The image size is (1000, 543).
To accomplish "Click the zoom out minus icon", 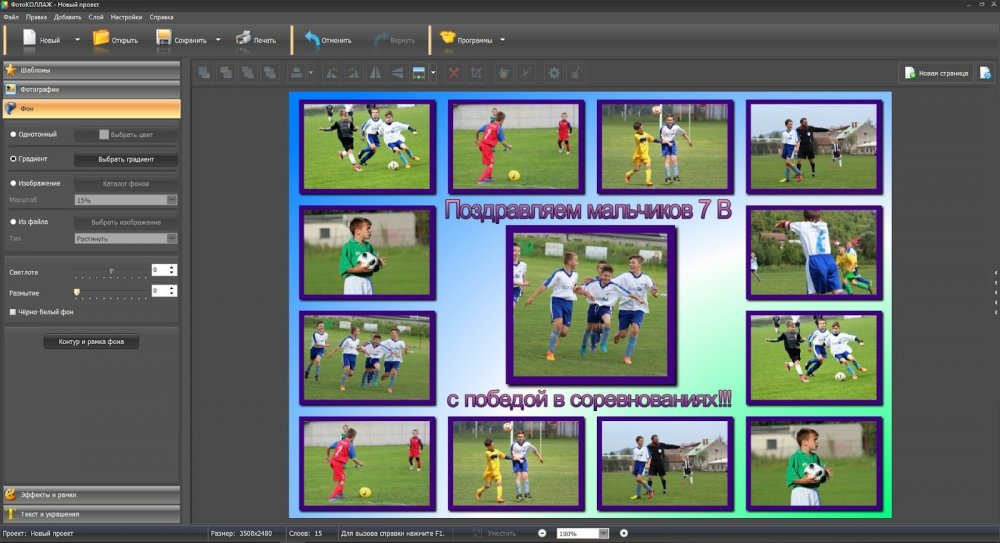I will pyautogui.click(x=542, y=533).
